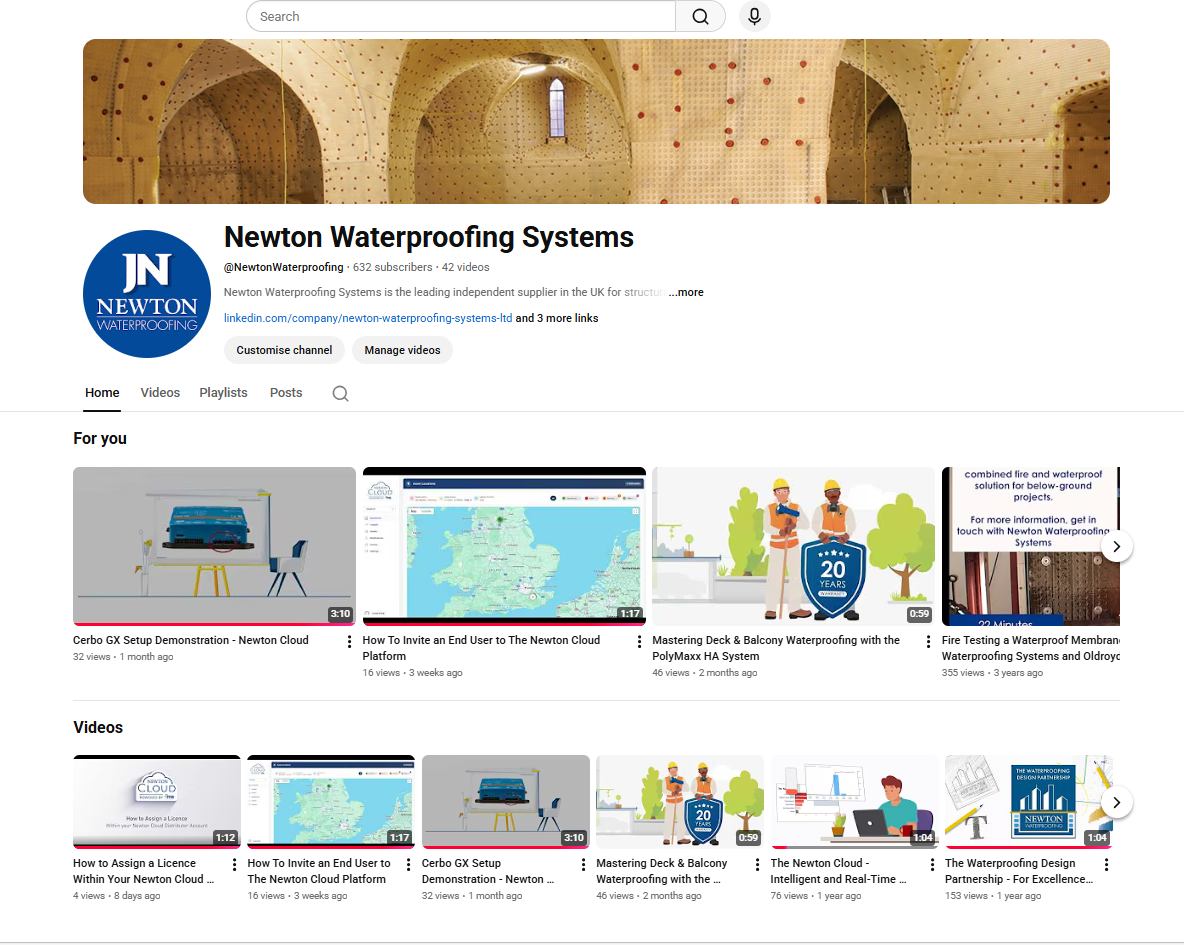Click '355 views · 3 years ago' text
Screen dimensions: 1184x945
point(992,673)
